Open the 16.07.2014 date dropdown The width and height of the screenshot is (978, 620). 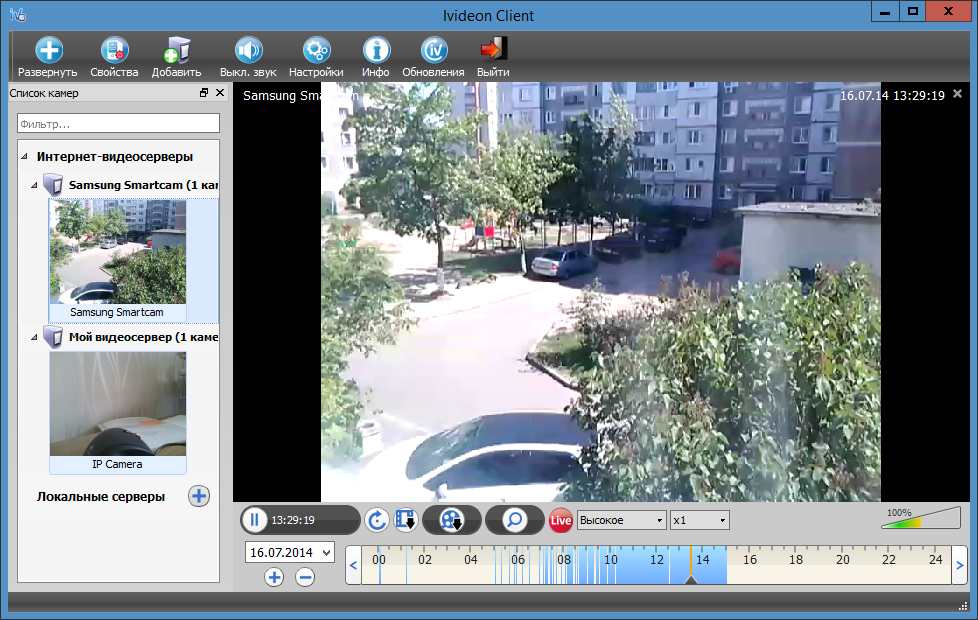tap(290, 553)
